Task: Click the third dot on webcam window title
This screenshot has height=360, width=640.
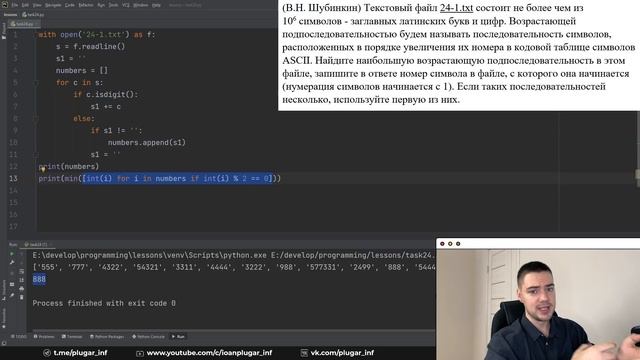Action: click(458, 244)
